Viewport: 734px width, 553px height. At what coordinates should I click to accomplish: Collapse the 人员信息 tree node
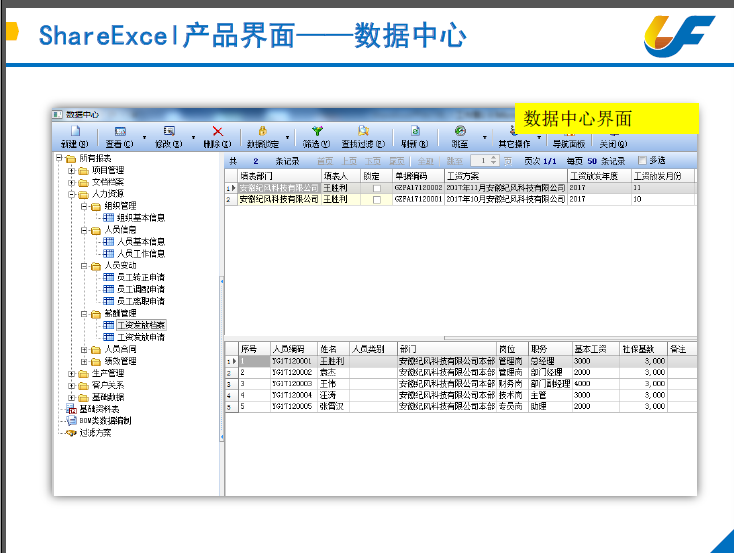(84, 230)
